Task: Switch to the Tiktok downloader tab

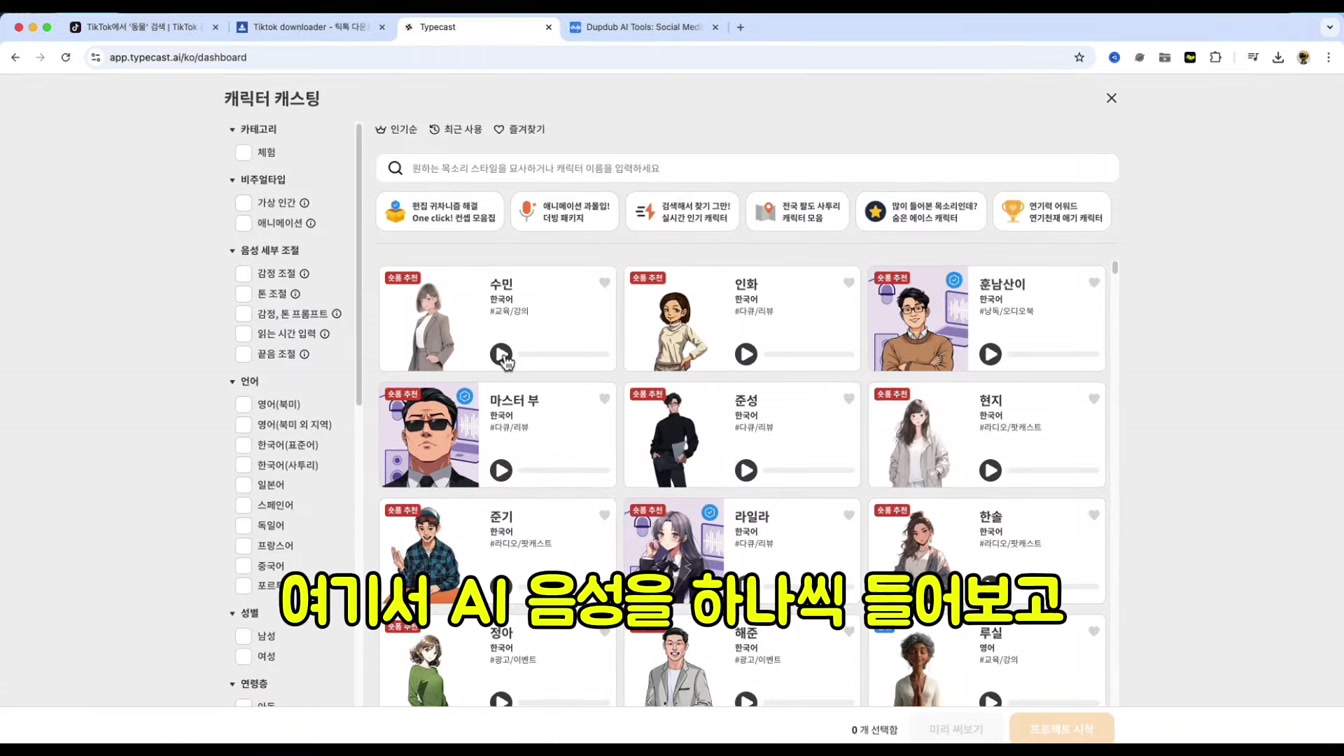Action: [x=310, y=27]
